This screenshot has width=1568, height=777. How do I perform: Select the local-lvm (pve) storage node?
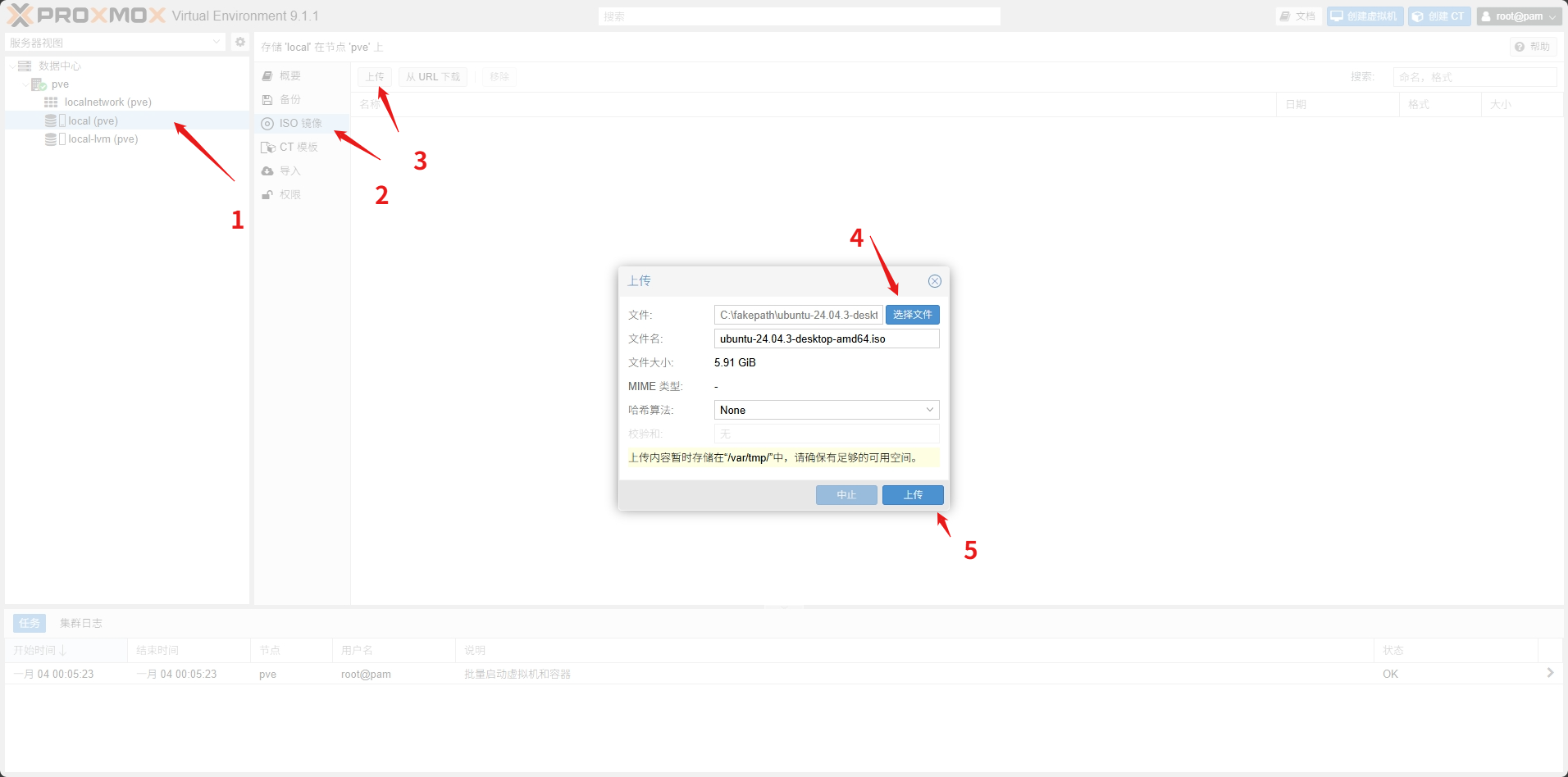point(103,139)
